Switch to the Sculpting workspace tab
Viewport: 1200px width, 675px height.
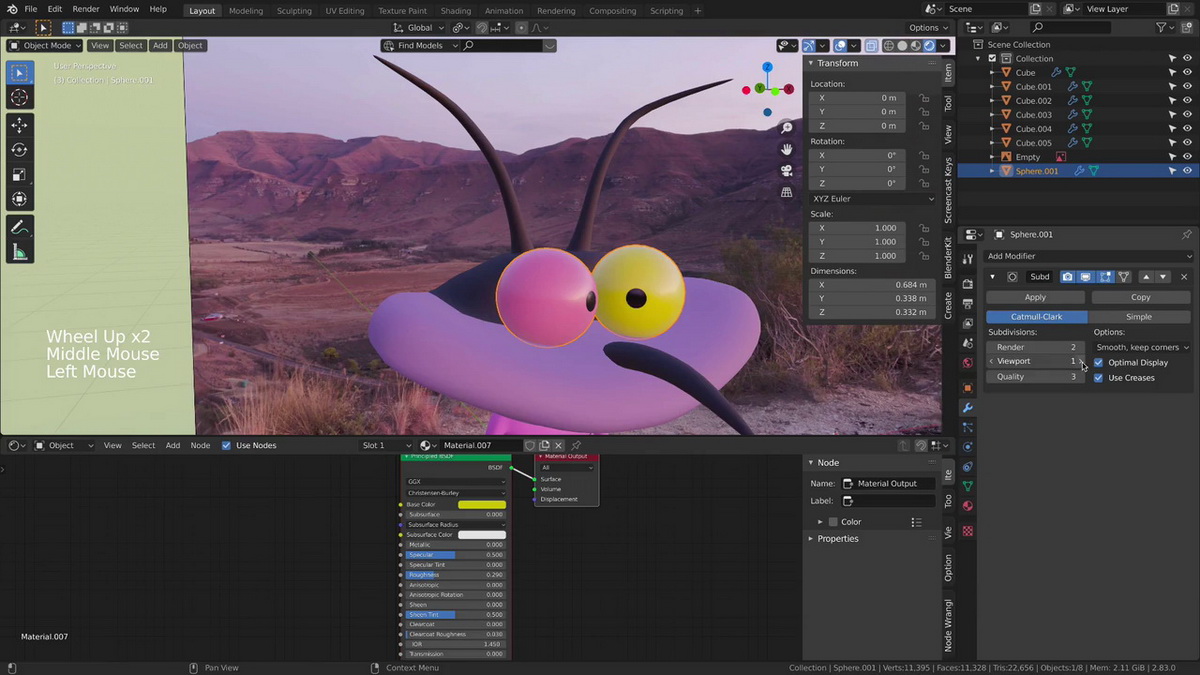294,11
